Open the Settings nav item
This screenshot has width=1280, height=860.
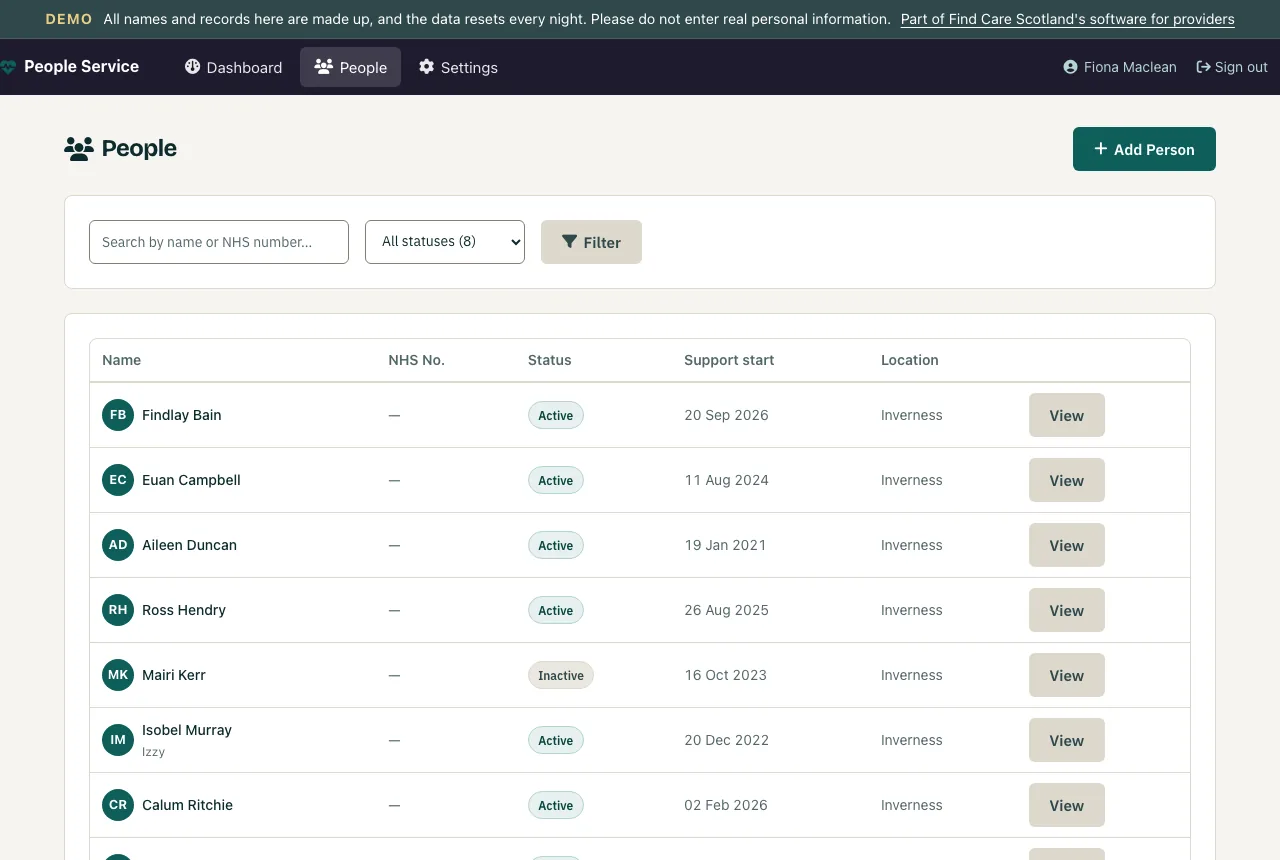click(458, 67)
